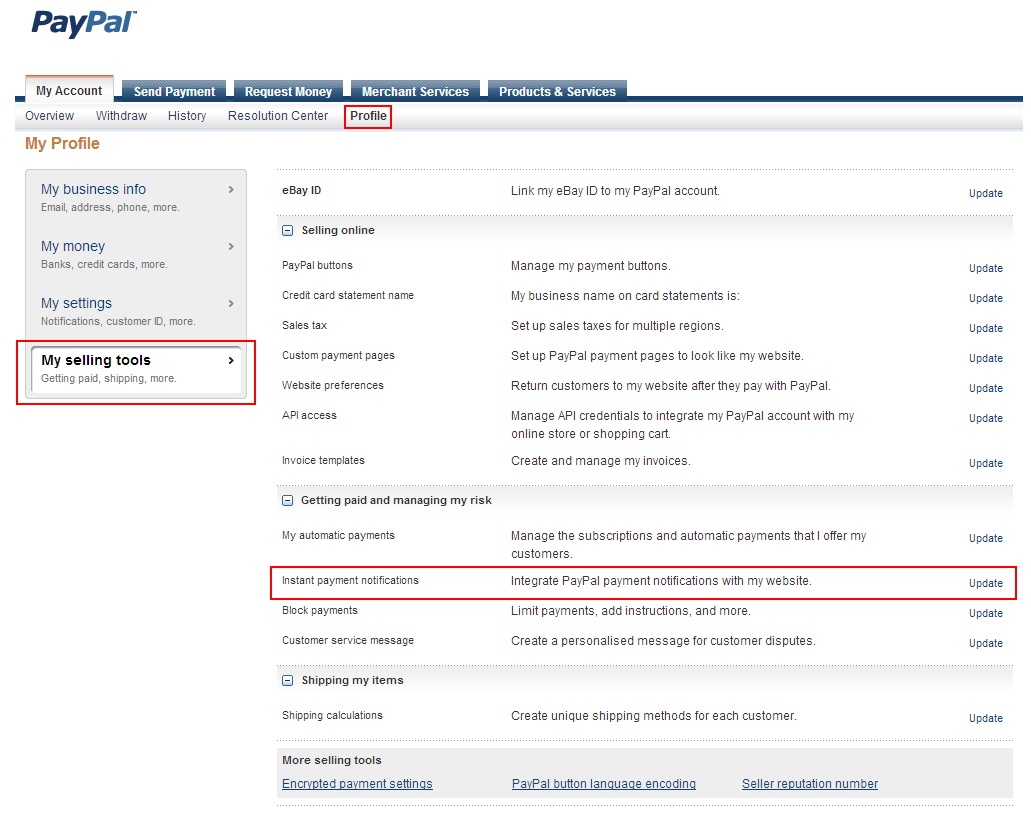Click the API access label
This screenshot has width=1031, height=819.
coord(309,415)
